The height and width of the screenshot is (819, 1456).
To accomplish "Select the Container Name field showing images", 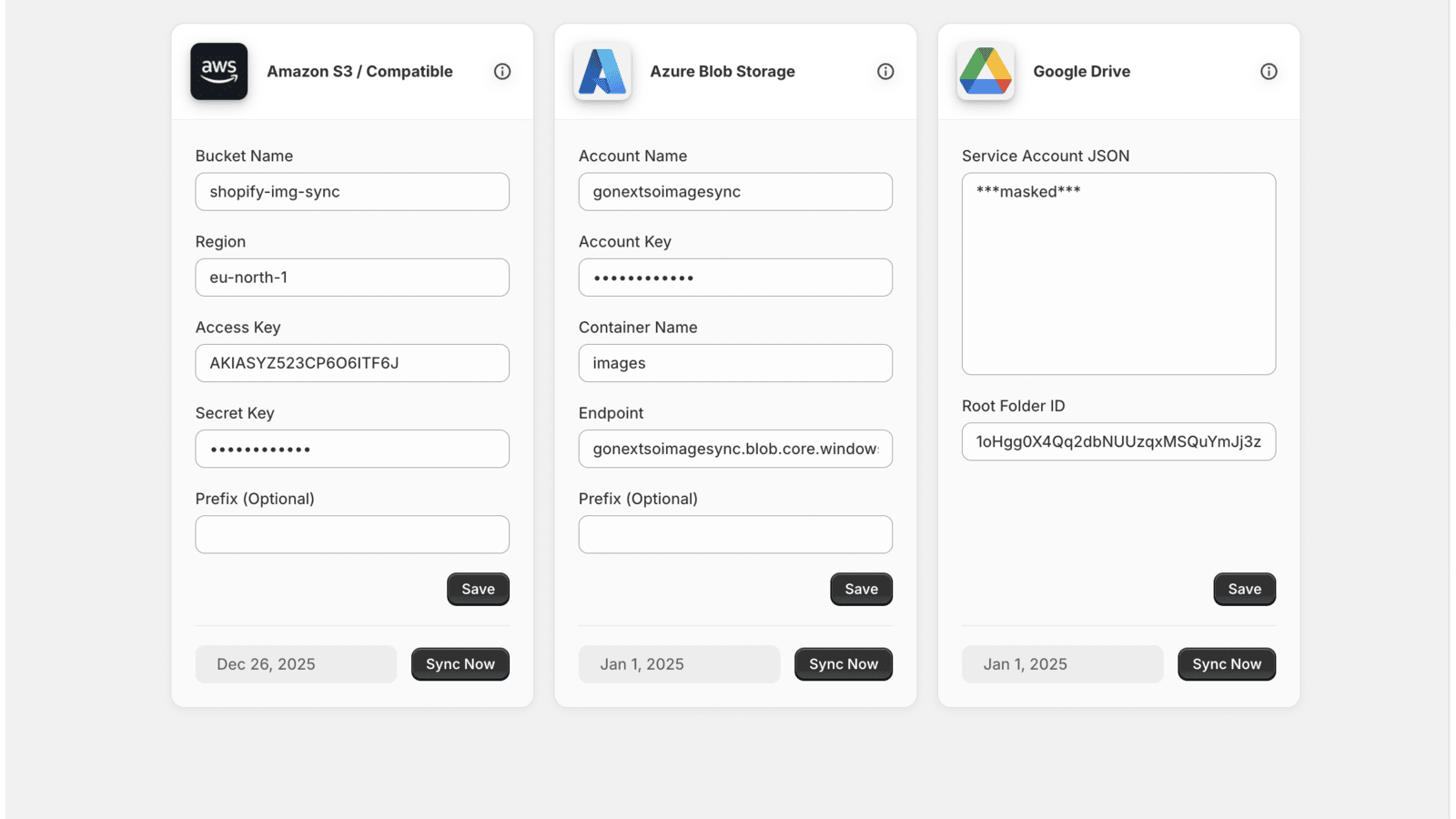I will [735, 362].
